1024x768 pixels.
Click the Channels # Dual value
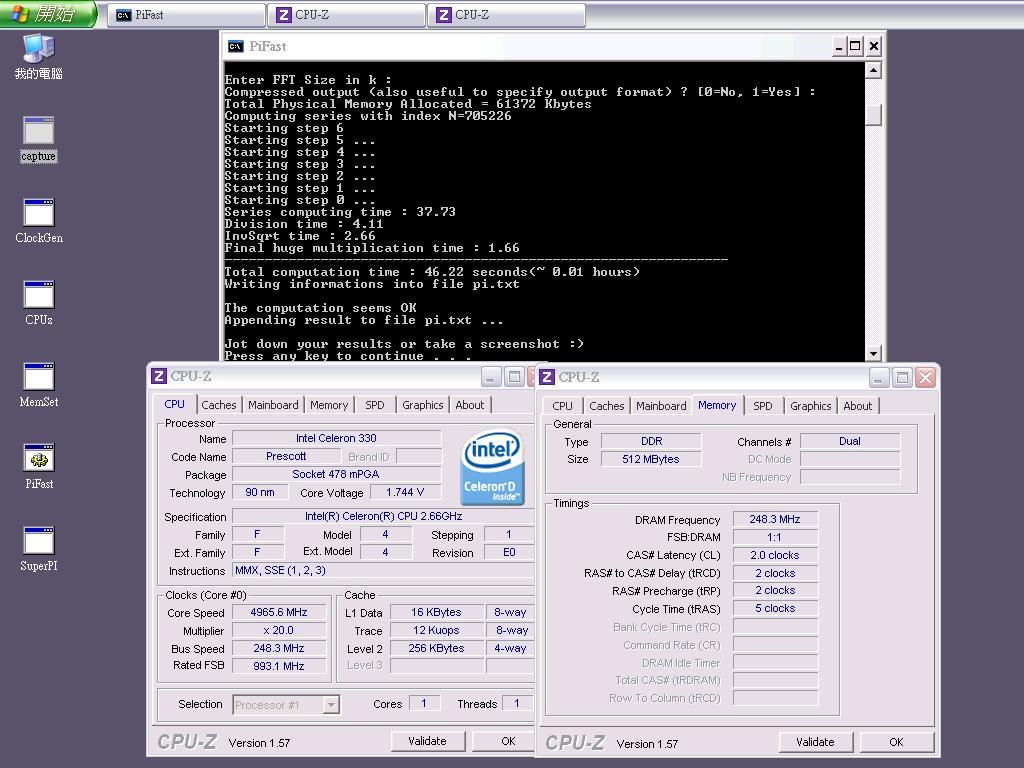tap(850, 441)
